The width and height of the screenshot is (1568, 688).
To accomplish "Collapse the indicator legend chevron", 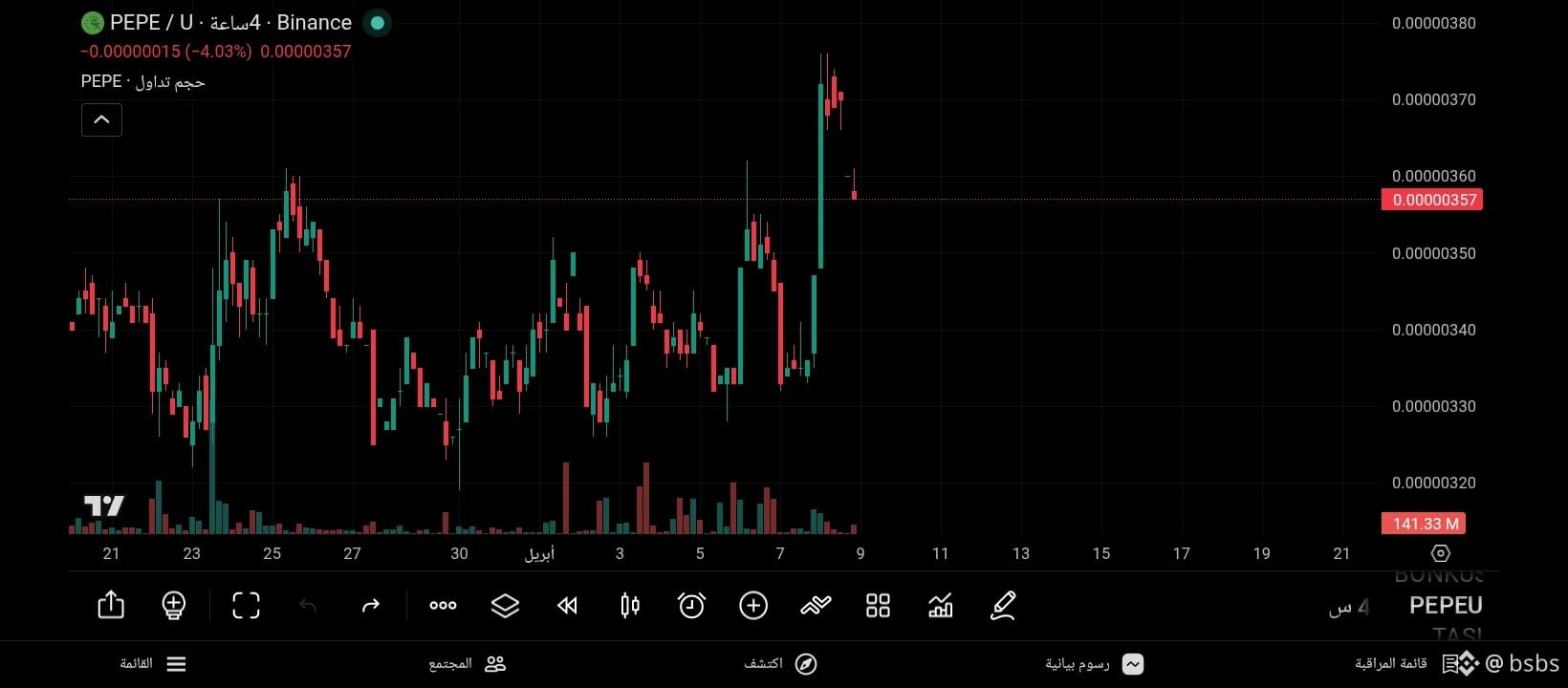I will pos(101,119).
